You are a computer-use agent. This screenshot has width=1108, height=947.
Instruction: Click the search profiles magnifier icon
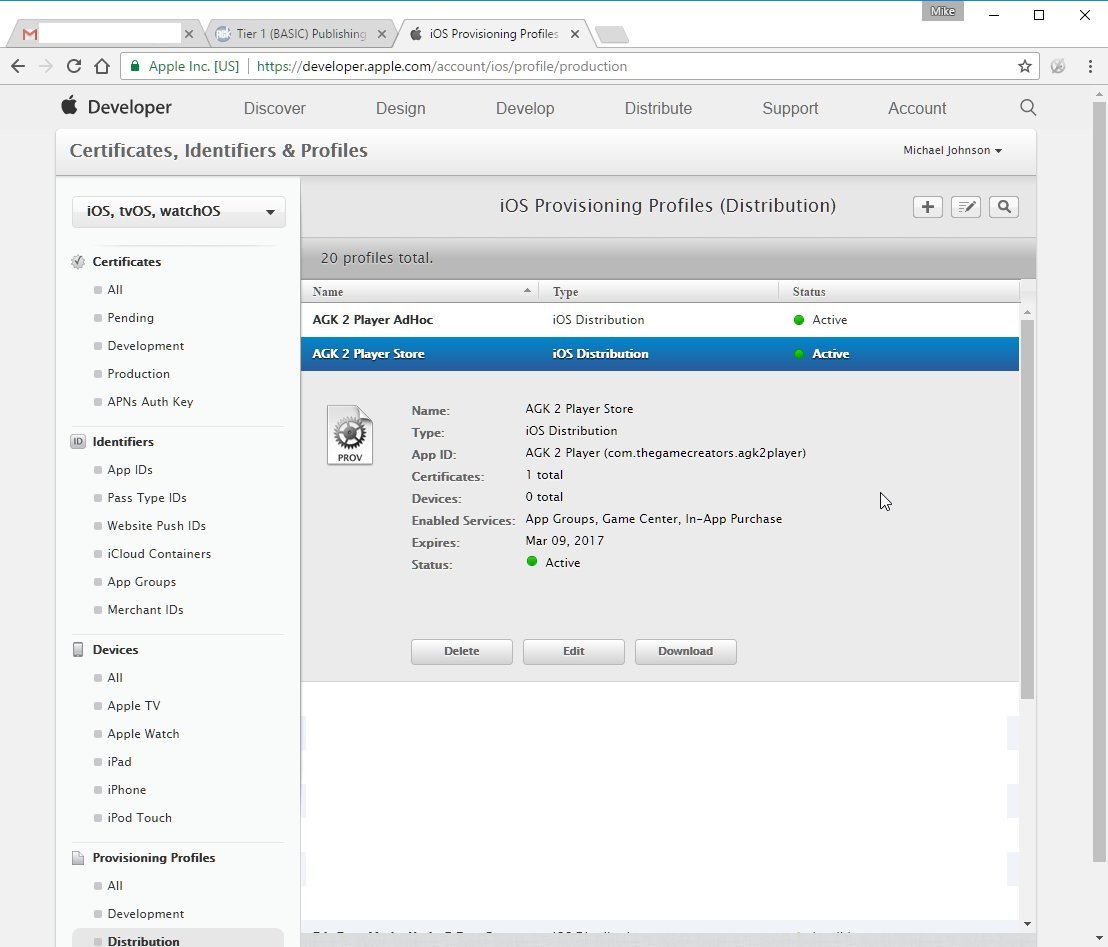[1003, 207]
